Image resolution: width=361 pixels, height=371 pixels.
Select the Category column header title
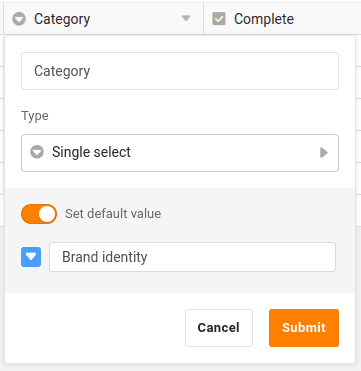click(x=62, y=19)
